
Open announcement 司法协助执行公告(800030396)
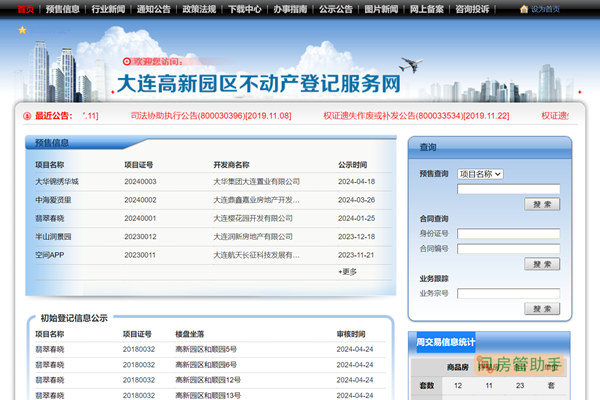point(211,116)
